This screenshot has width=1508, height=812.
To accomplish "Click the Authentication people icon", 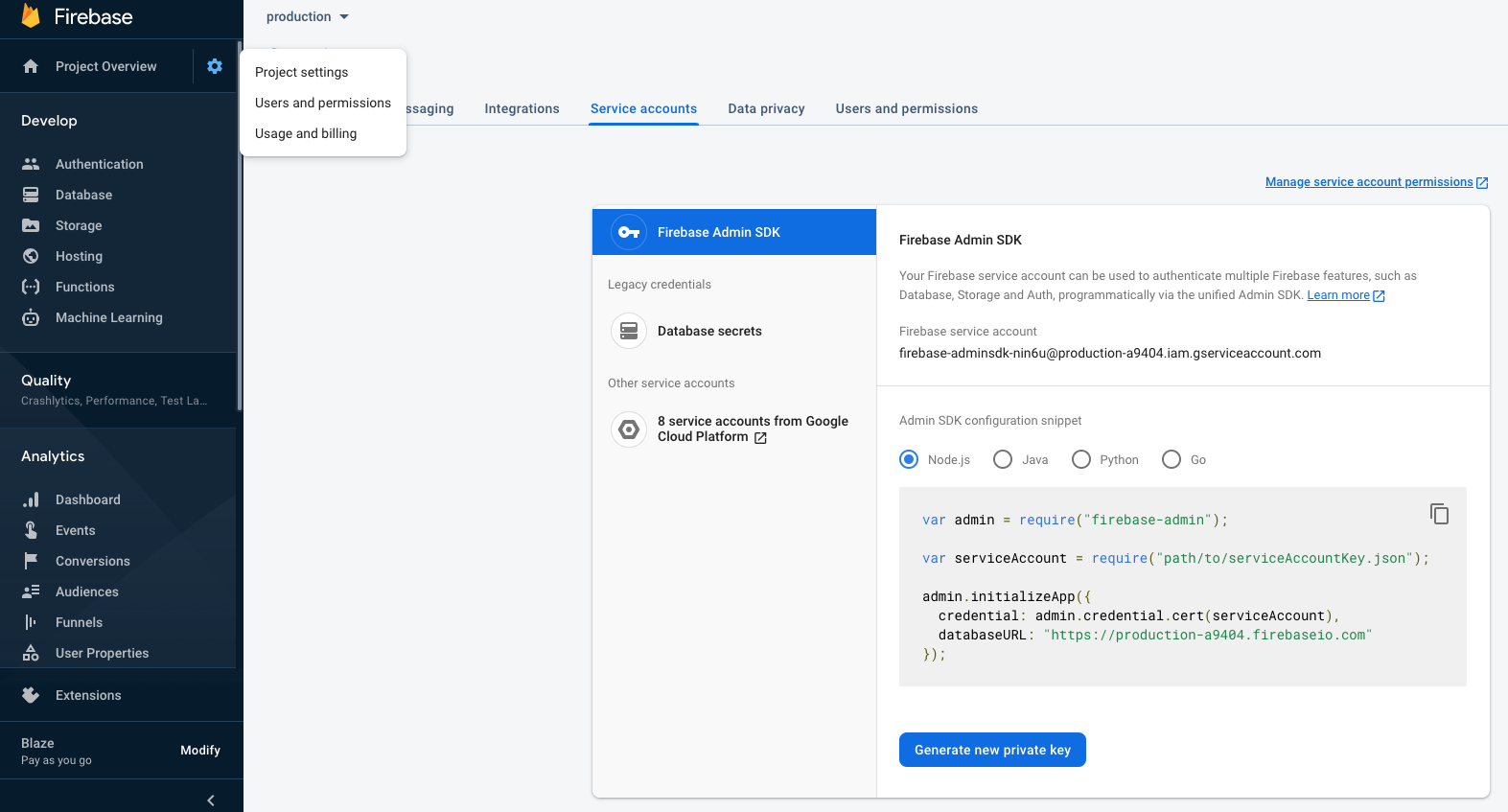I will [31, 164].
